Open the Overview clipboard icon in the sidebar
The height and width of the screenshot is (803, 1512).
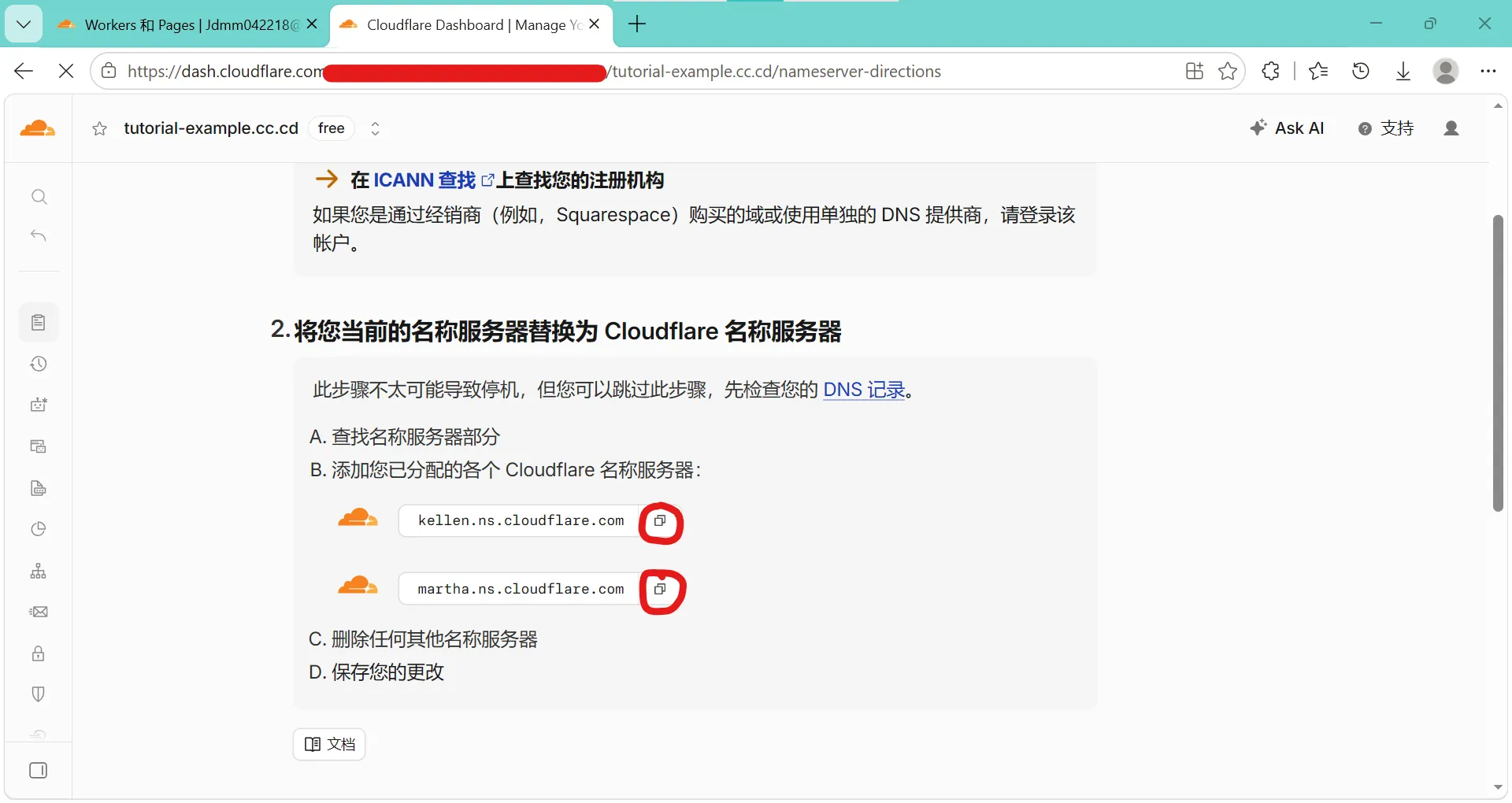tap(39, 323)
